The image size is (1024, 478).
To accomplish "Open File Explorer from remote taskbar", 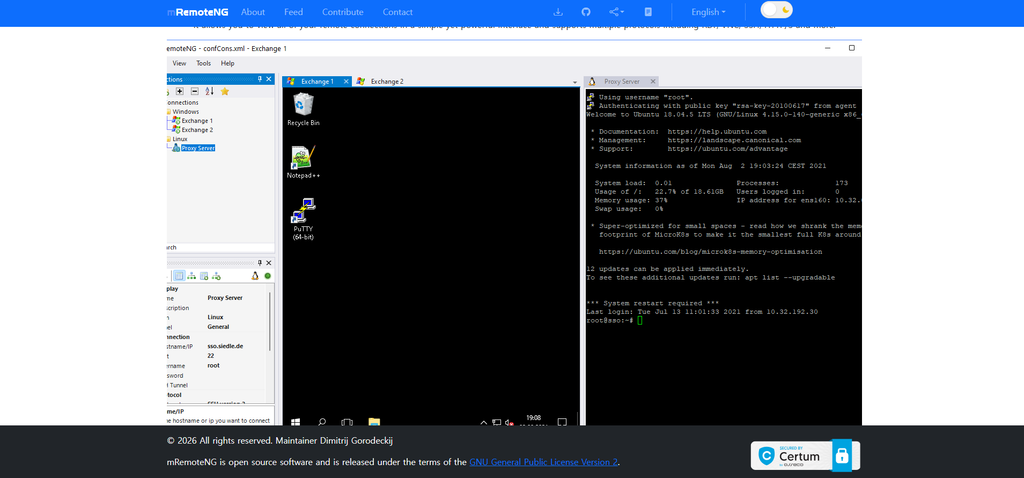I will coord(374,422).
